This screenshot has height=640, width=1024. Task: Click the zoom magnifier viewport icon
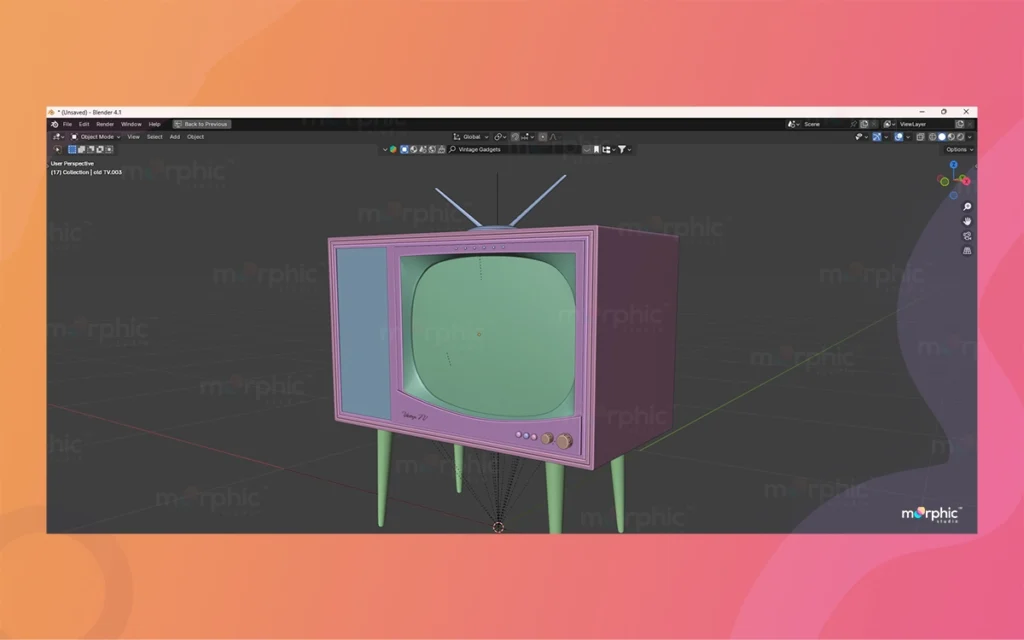coord(967,206)
